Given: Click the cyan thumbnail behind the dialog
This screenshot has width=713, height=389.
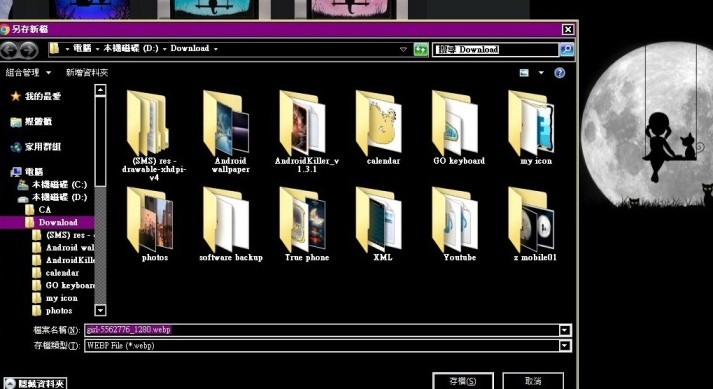Looking at the screenshot, I should point(215,9).
